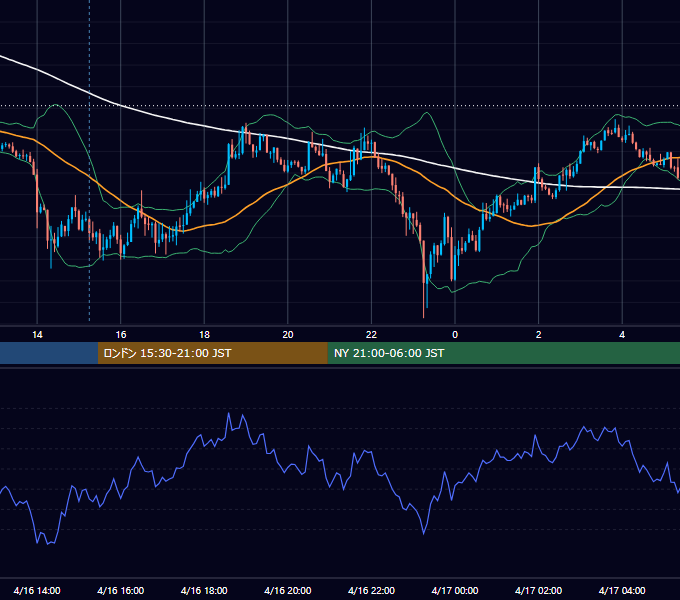The width and height of the screenshot is (680, 600).
Task: Click the 14 hour label on price chart axis
Action: click(x=37, y=334)
